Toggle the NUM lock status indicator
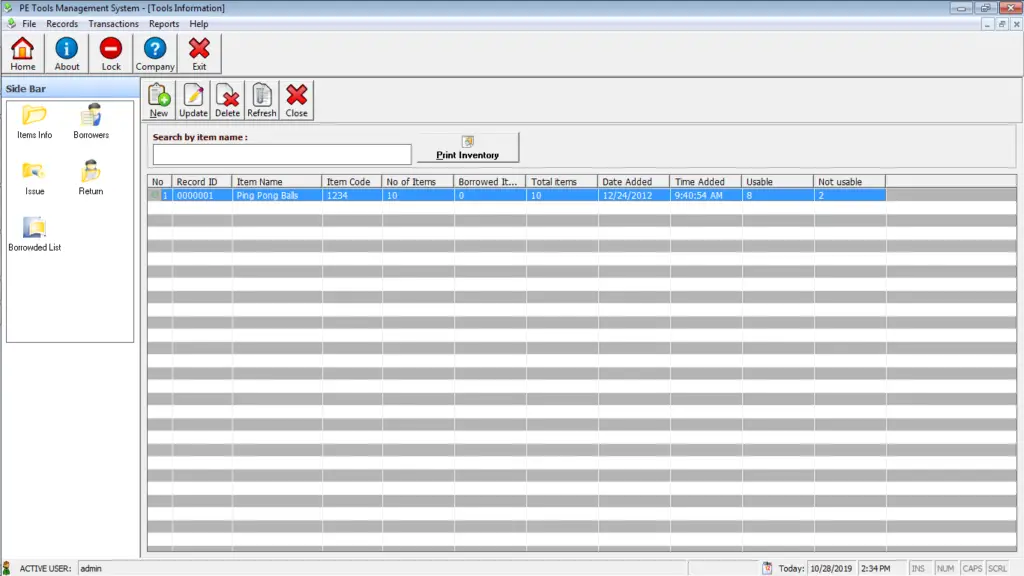Viewport: 1024px width, 576px height. click(945, 568)
